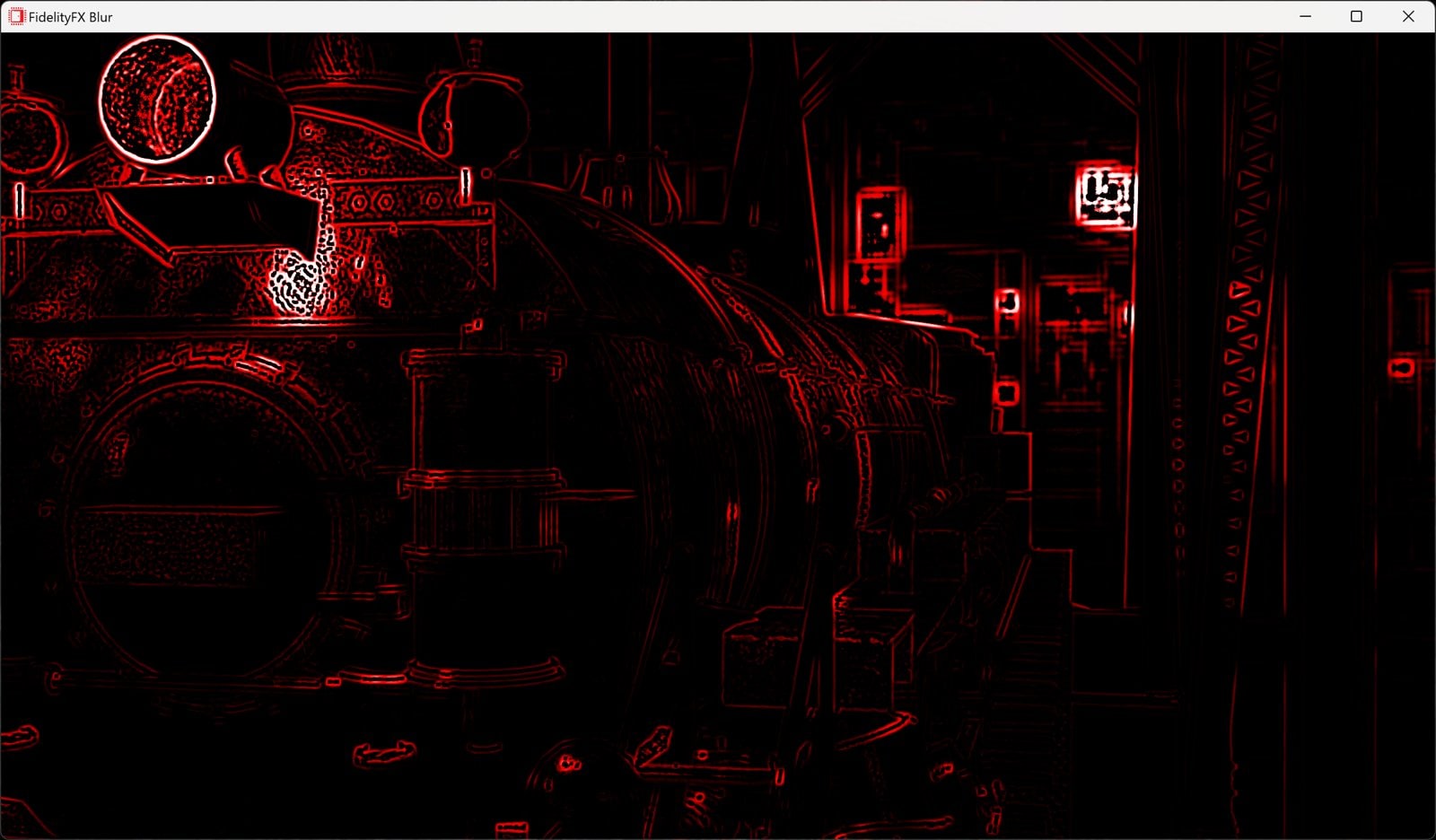Open the window system menu via title icon
Viewport: 1436px width, 840px height.
click(x=14, y=15)
